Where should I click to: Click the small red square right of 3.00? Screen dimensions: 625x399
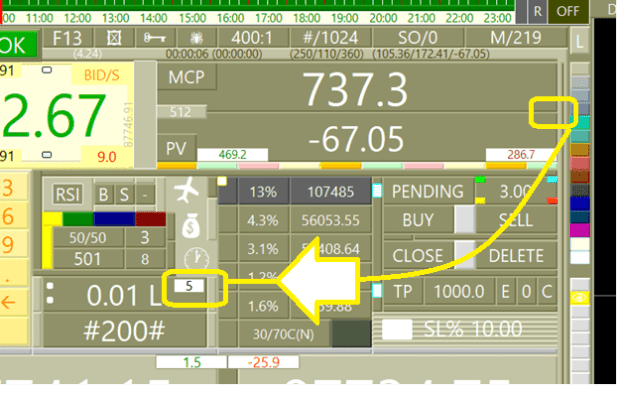coord(552,200)
